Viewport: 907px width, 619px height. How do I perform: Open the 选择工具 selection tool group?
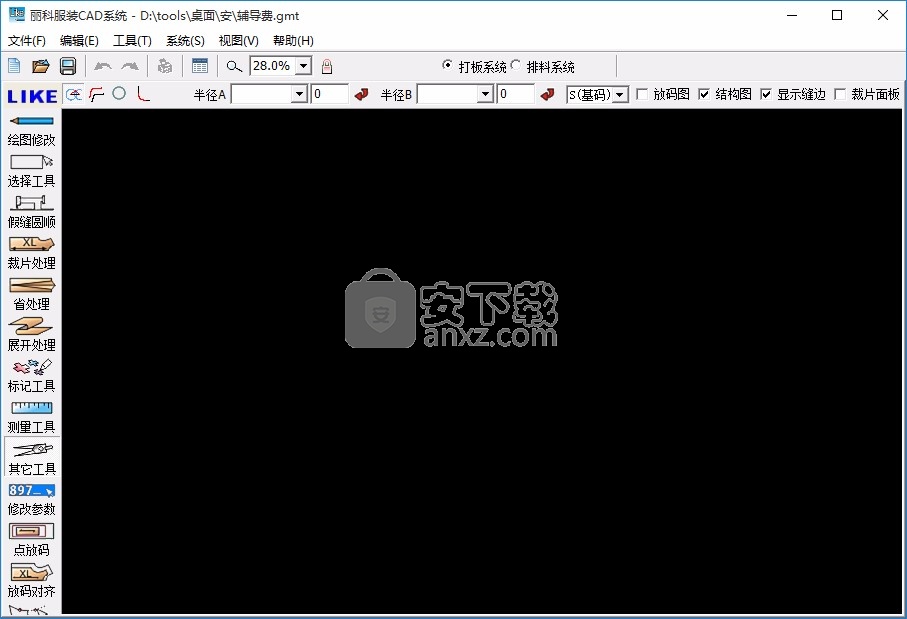(x=32, y=172)
